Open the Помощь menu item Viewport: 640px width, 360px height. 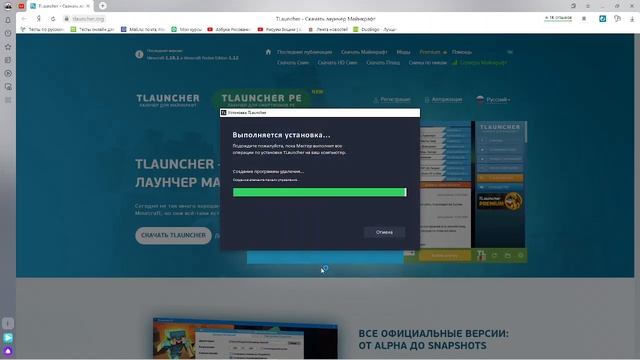coord(462,52)
